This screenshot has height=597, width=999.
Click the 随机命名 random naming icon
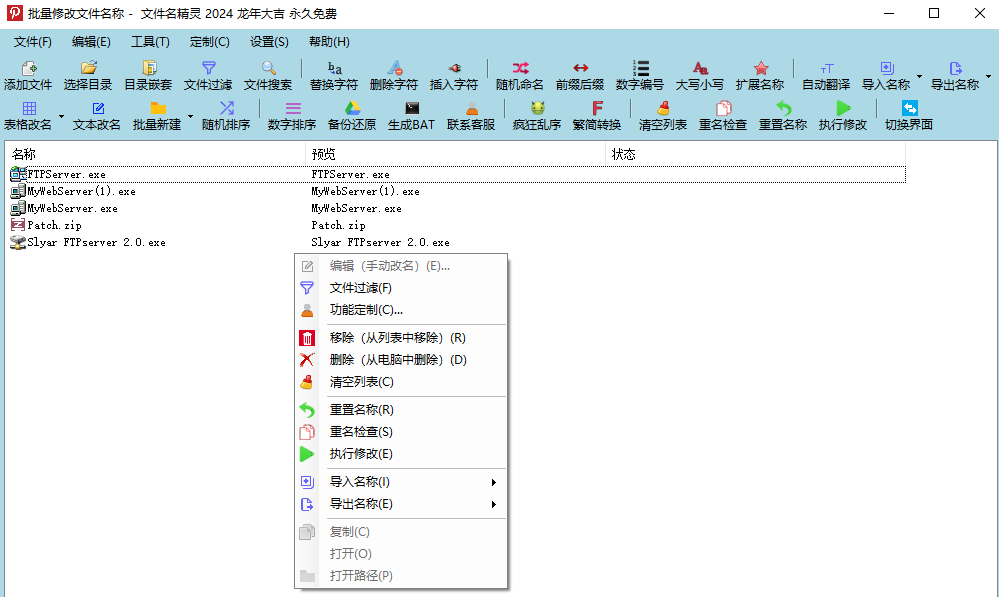520,69
